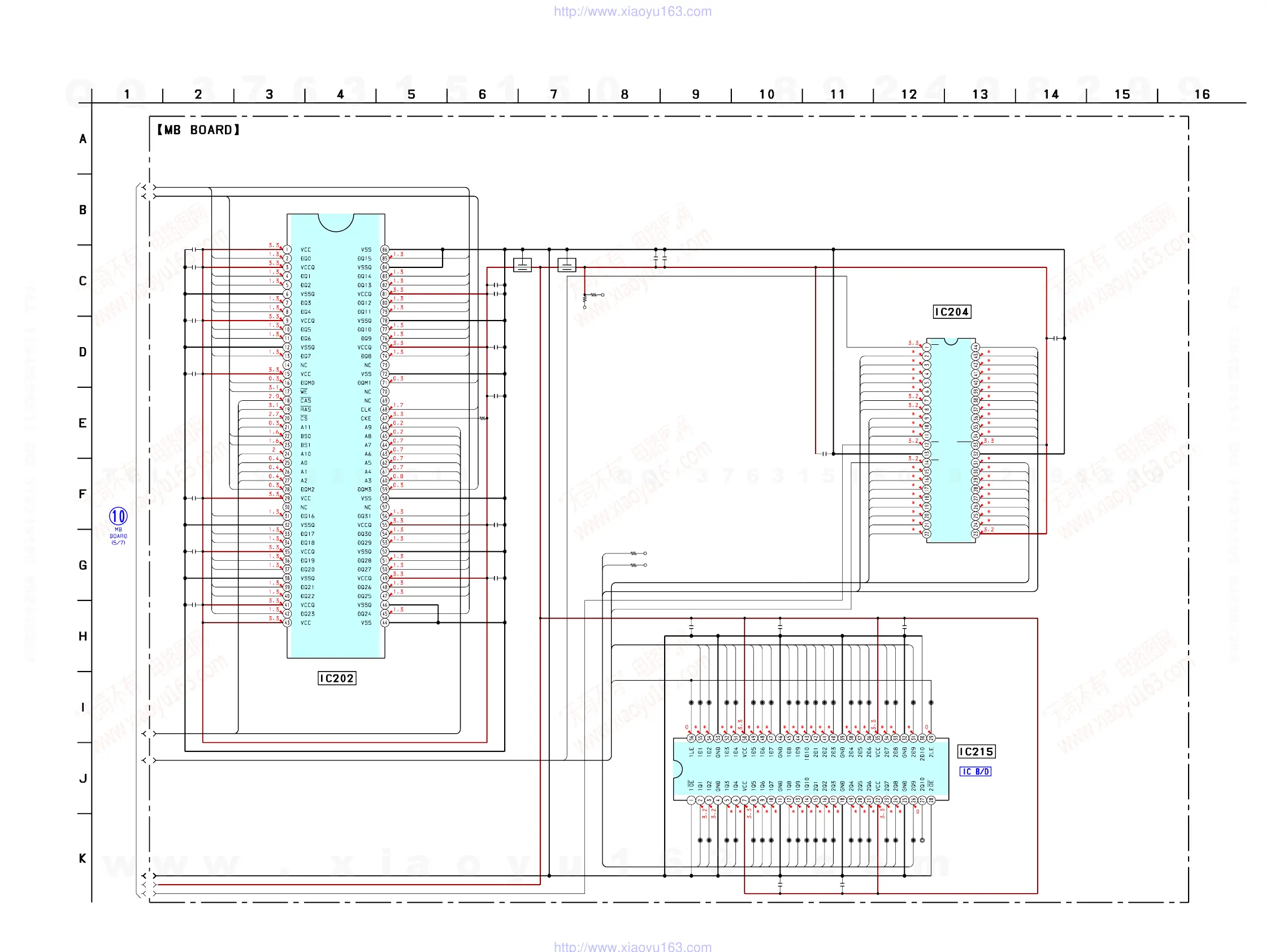Image resolution: width=1266 pixels, height=952 pixels.
Task: Select the IC204 component label
Action: tap(951, 312)
